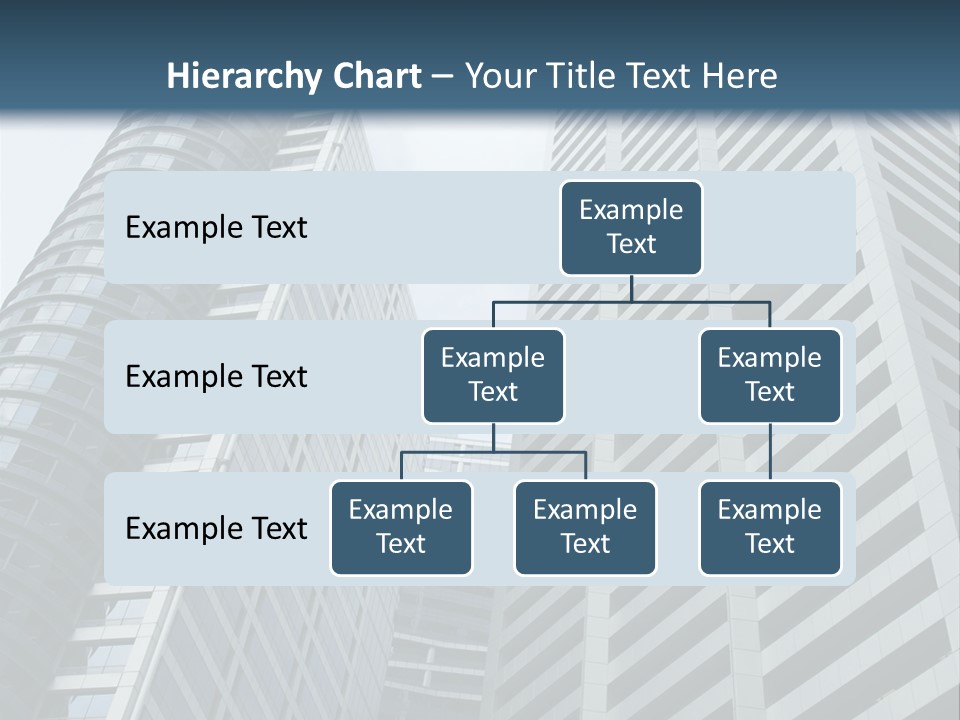Click the slide title 'Hierarchy Chart' bold text
The height and width of the screenshot is (720, 960).
coord(294,76)
